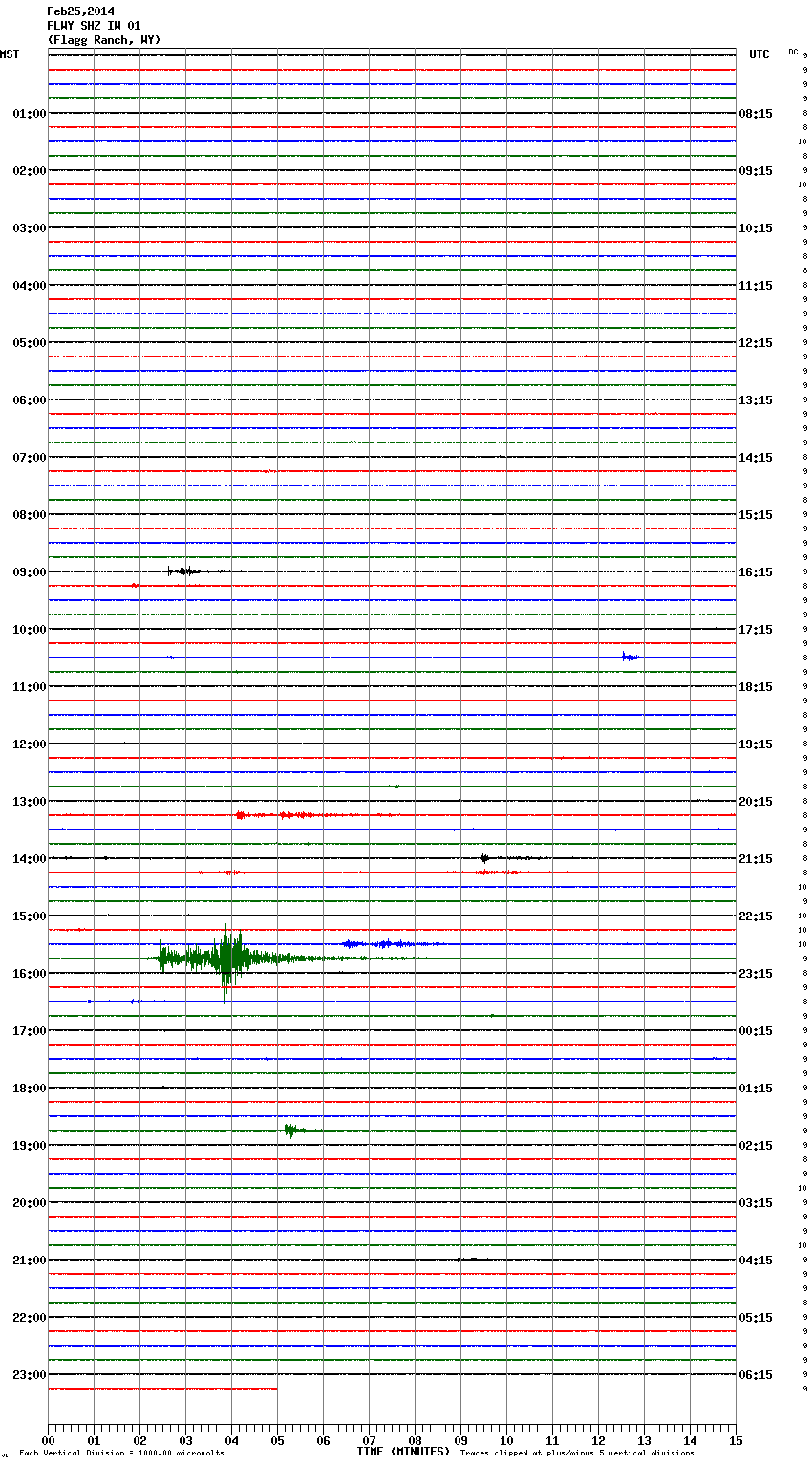Click minute 08 on the bottom axis

[x=415, y=1441]
